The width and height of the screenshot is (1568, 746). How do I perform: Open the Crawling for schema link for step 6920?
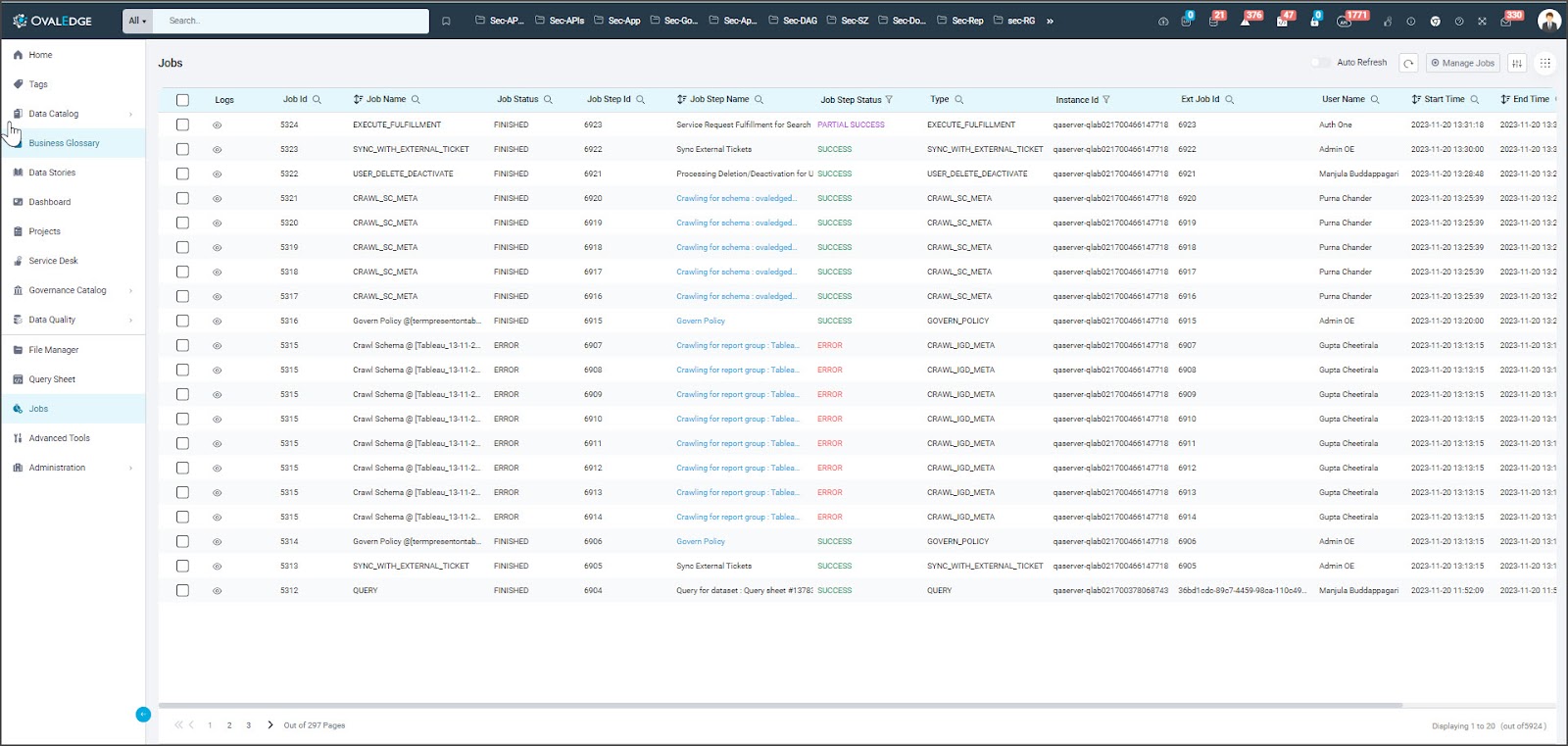click(x=736, y=198)
